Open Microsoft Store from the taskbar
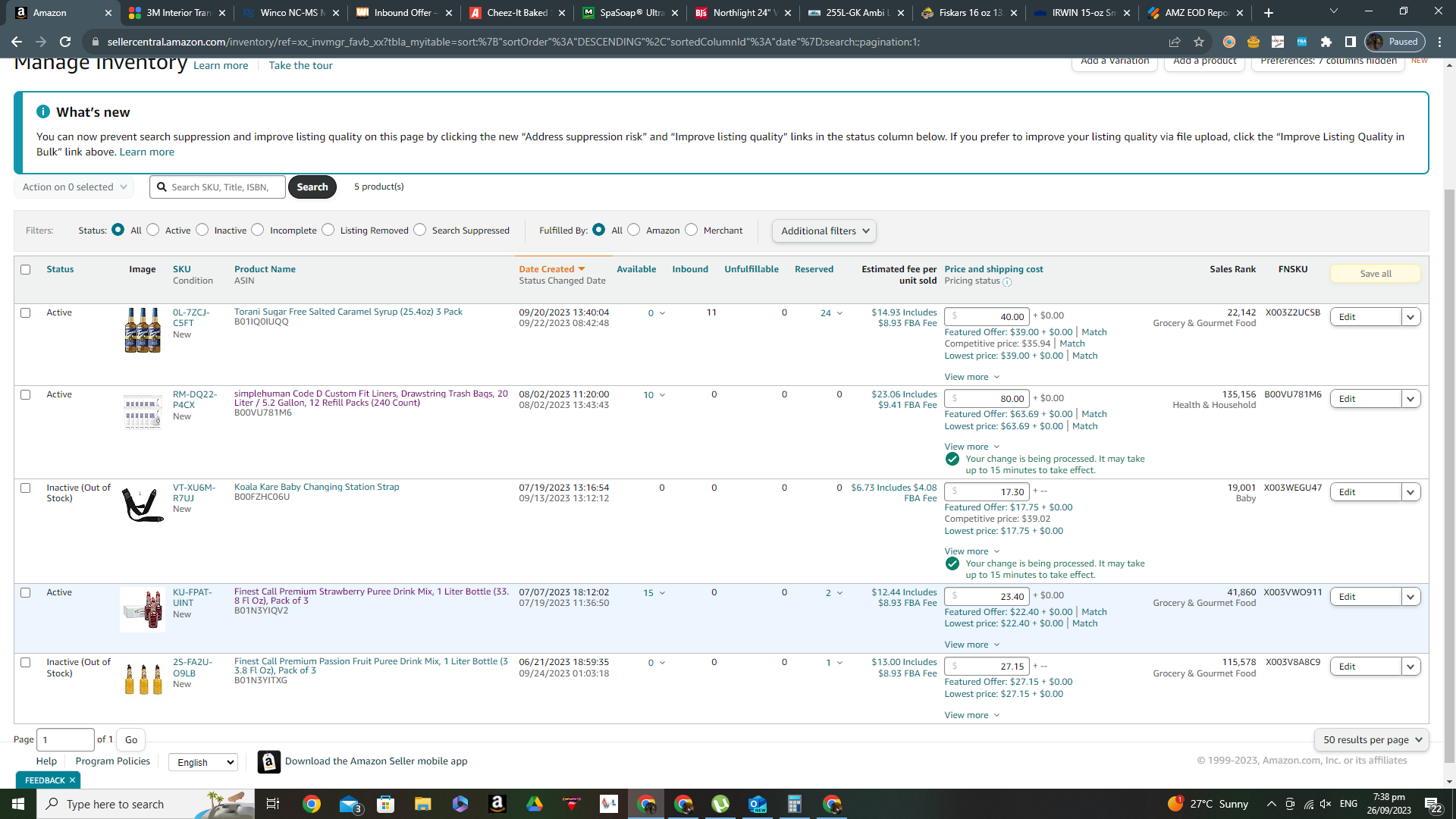 pyautogui.click(x=386, y=804)
